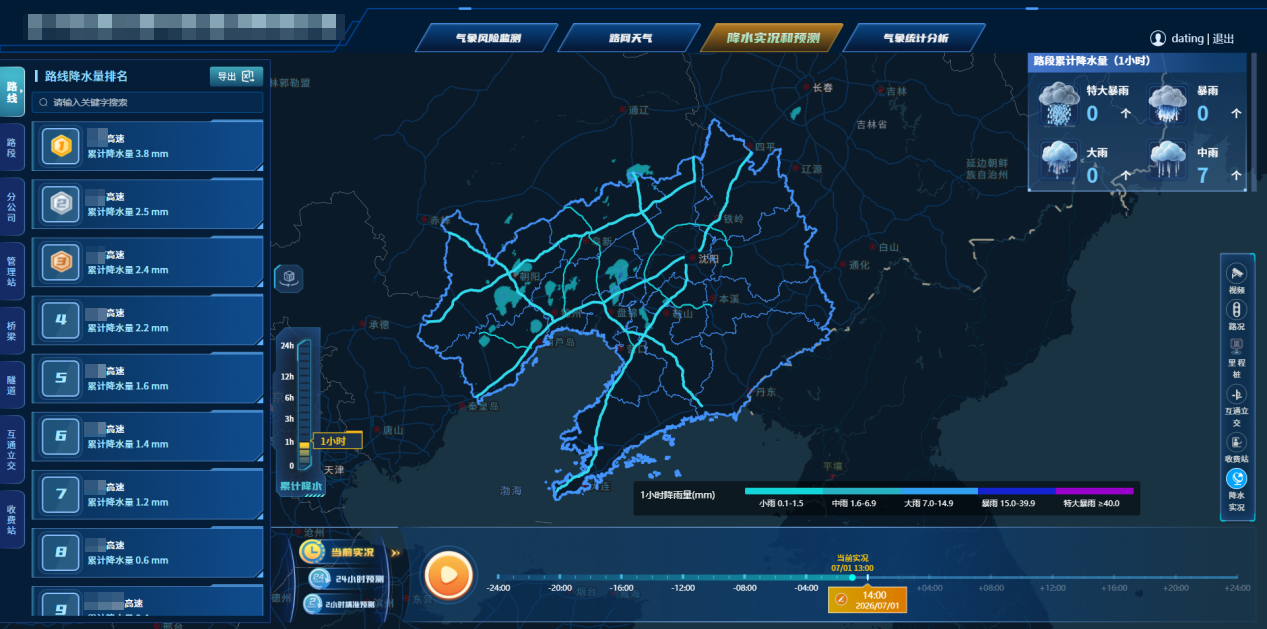Click the 当前实况 07/01 13:00 timeline marker
Viewport: 1267px width, 629px height.
(x=852, y=564)
